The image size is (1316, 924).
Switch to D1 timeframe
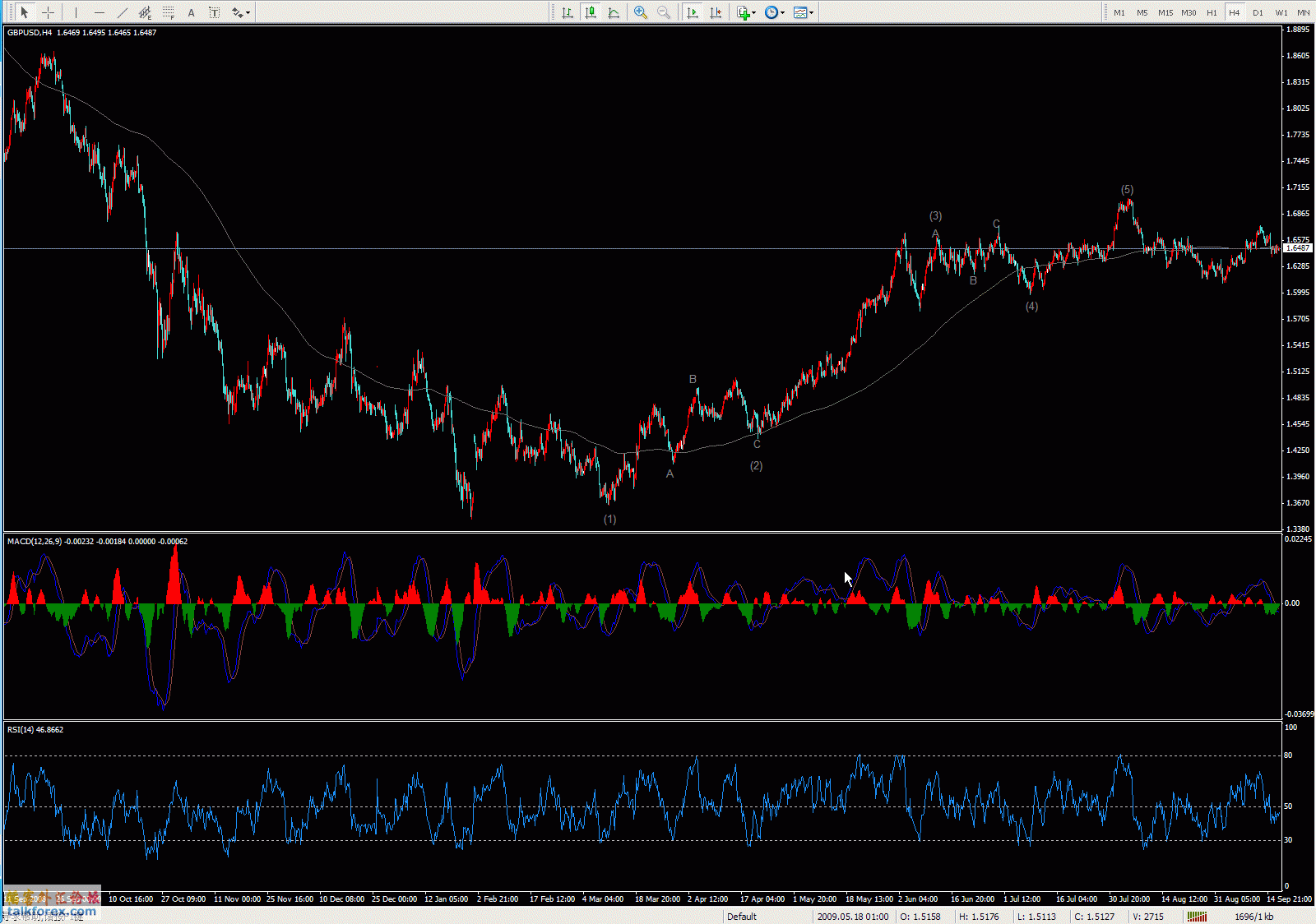pos(1258,12)
